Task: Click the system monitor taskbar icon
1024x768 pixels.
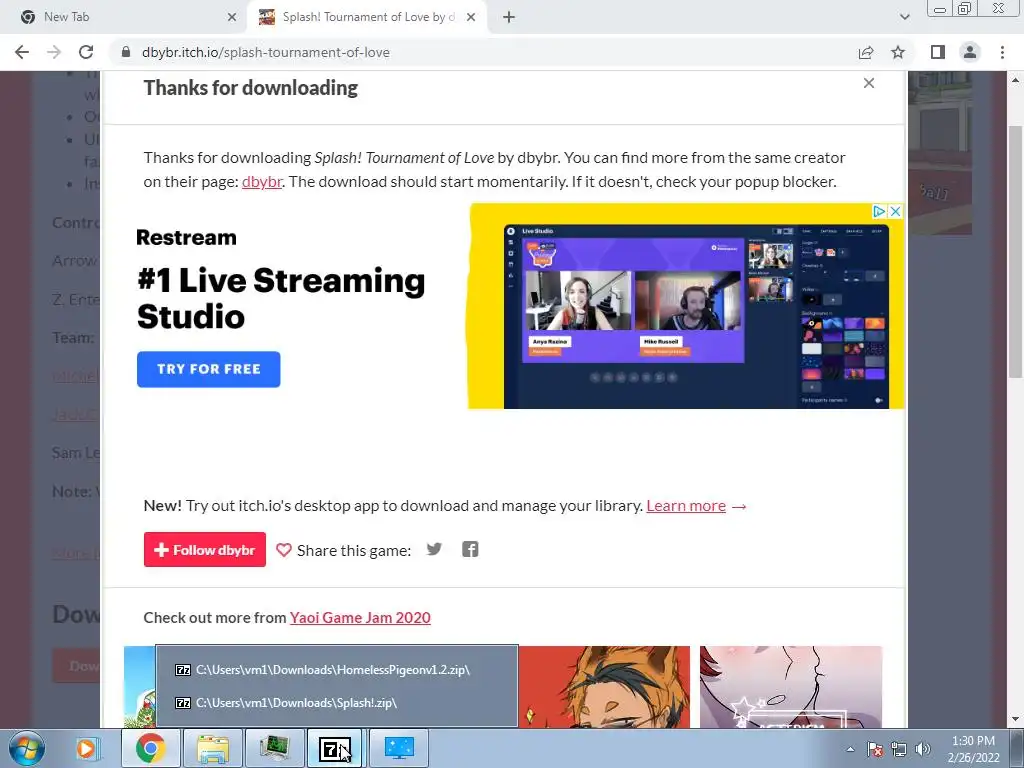Action: (x=274, y=748)
